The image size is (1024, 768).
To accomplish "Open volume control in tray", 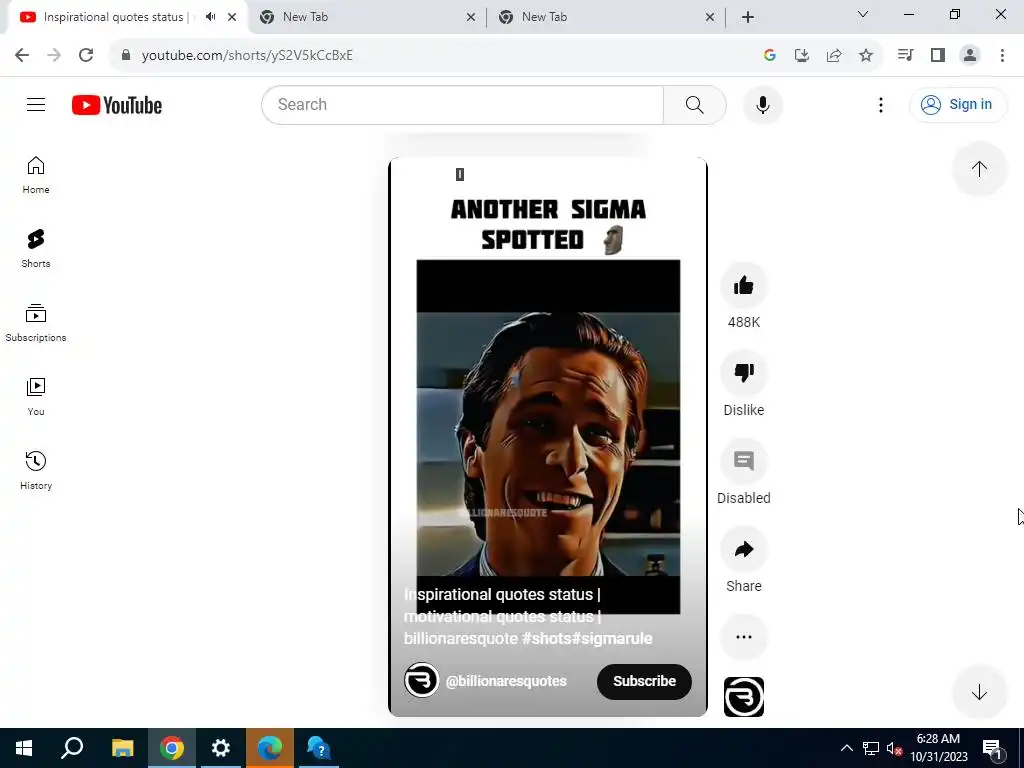I will click(x=894, y=748).
